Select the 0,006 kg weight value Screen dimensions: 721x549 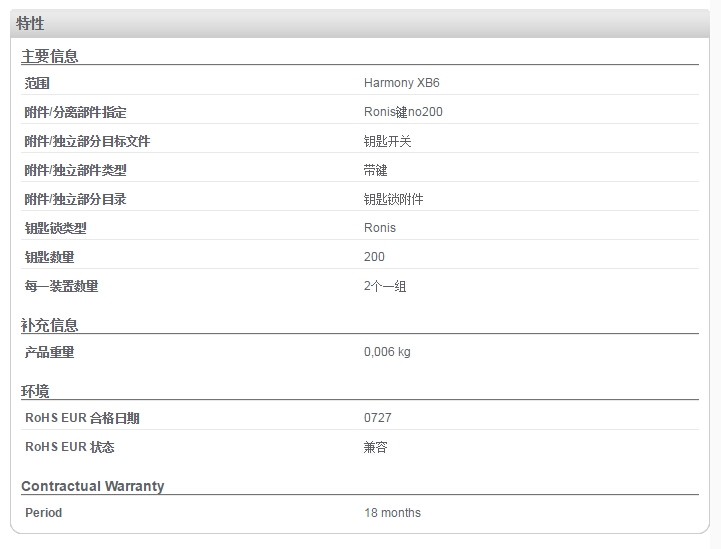click(387, 352)
